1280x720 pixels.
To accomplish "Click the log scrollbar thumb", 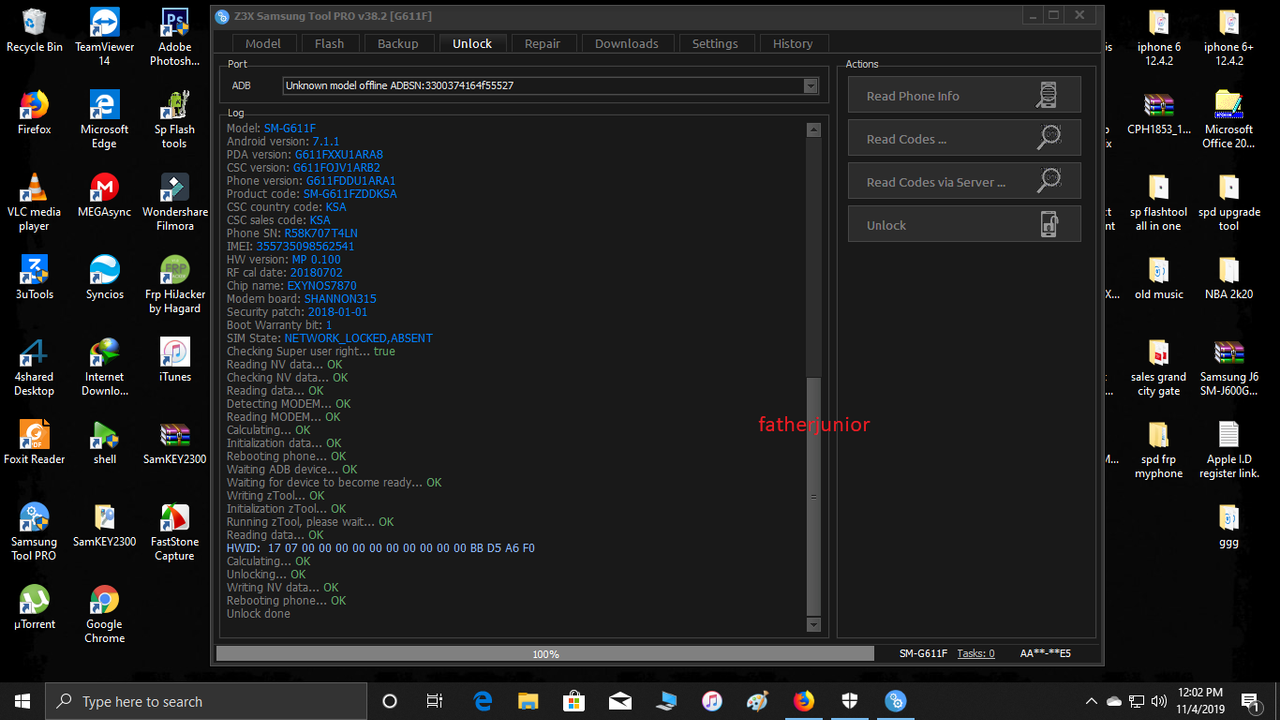I will pyautogui.click(x=813, y=496).
